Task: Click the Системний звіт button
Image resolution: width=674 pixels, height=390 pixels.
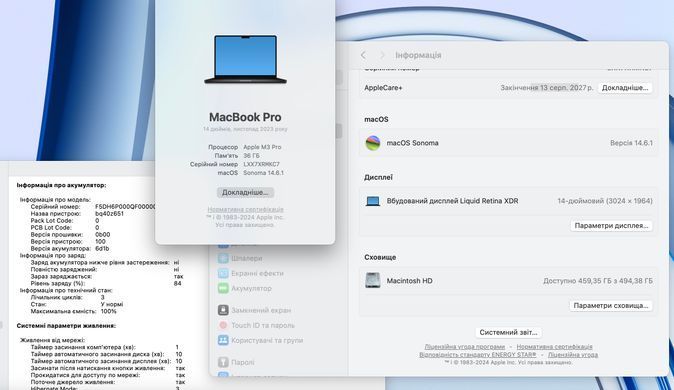Action: pyautogui.click(x=509, y=332)
